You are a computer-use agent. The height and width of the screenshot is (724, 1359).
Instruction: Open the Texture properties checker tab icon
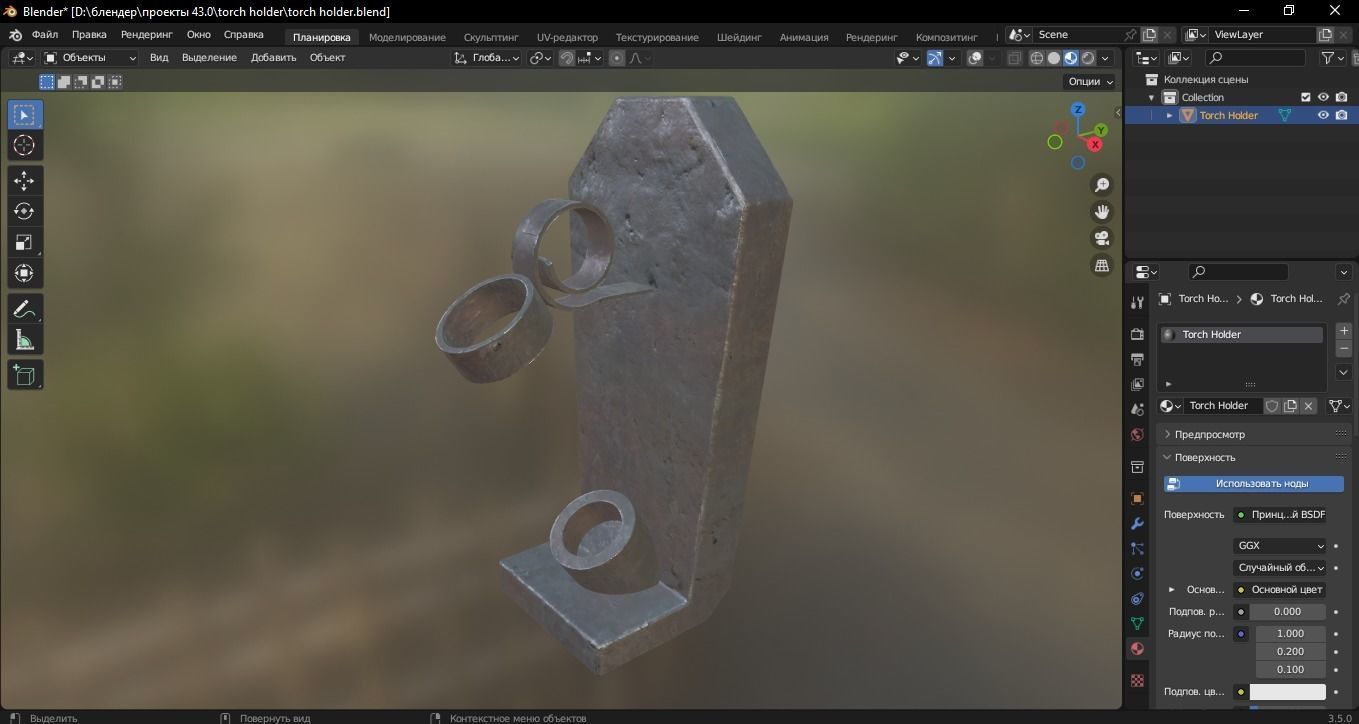tap(1137, 680)
